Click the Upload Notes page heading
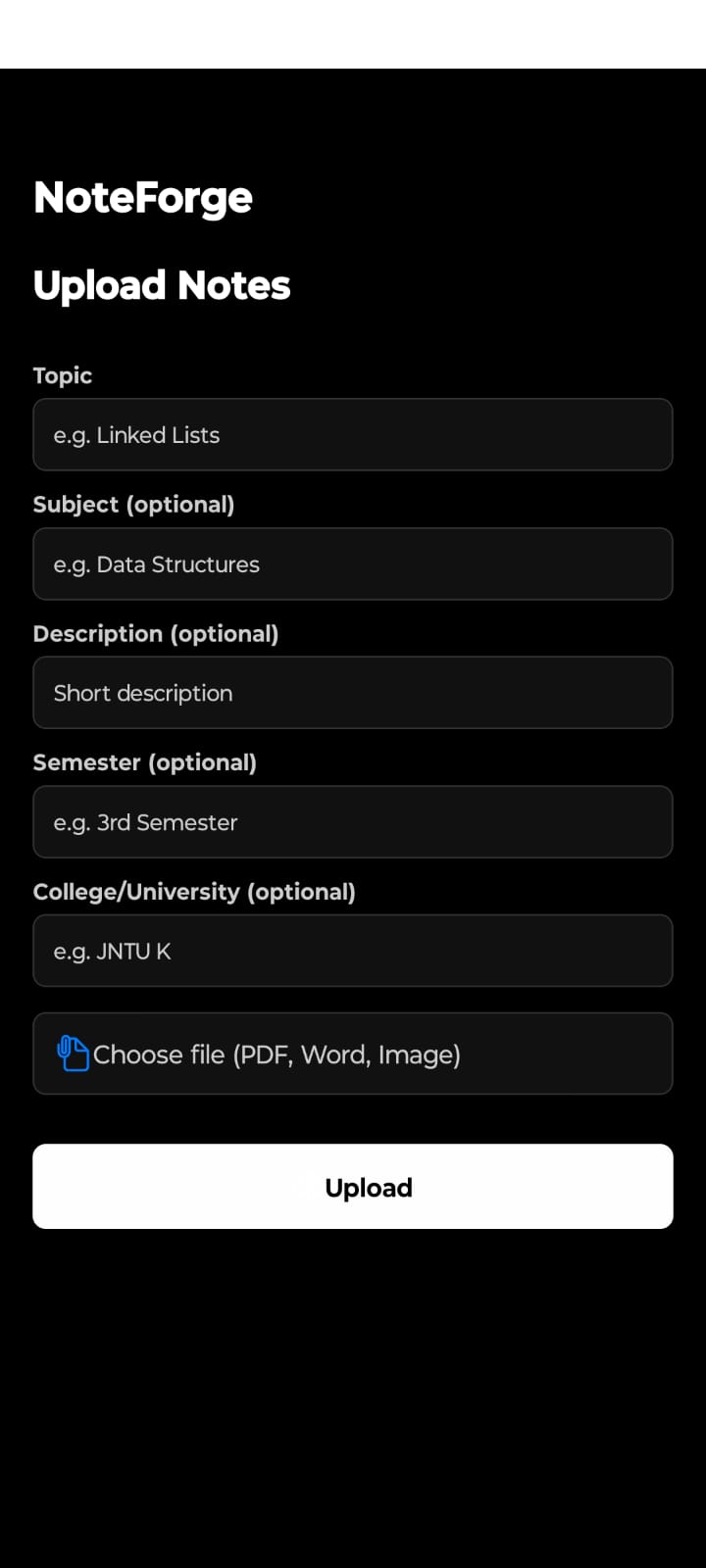 click(162, 286)
